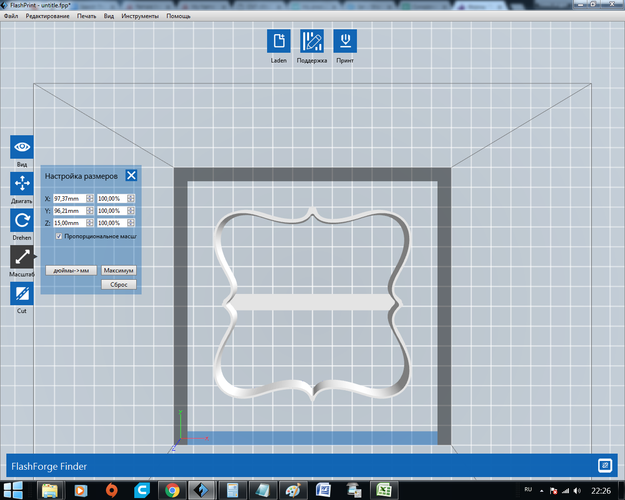
Task: Open the Вид menu in the menu bar
Action: (x=109, y=16)
